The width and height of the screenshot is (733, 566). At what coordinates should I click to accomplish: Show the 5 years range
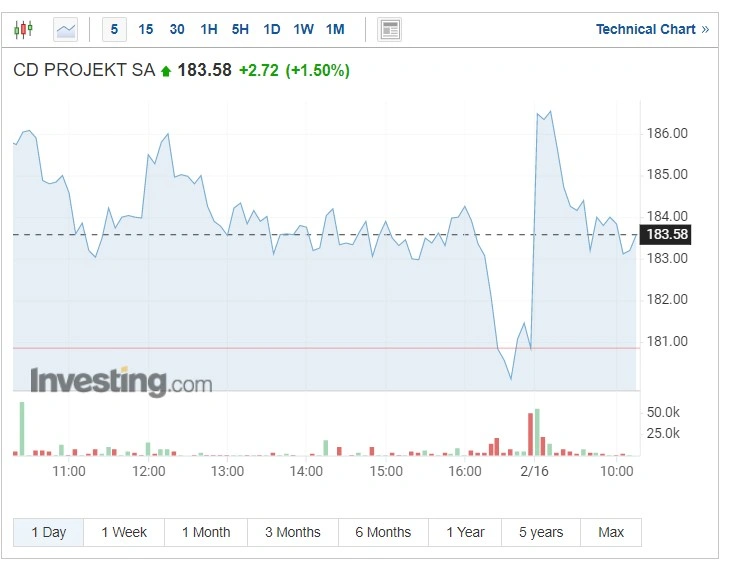pyautogui.click(x=541, y=532)
